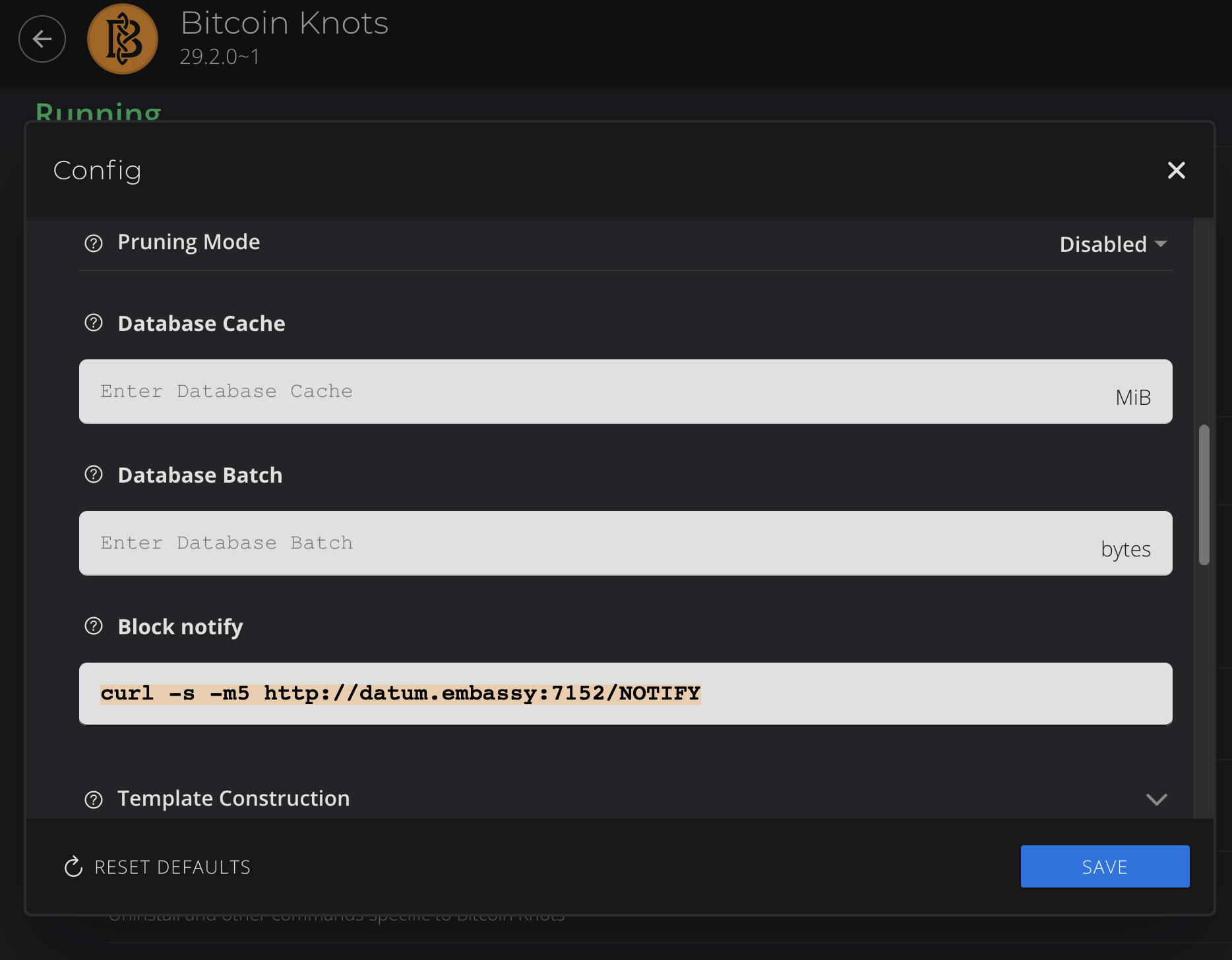Reset config to defaults

click(158, 866)
